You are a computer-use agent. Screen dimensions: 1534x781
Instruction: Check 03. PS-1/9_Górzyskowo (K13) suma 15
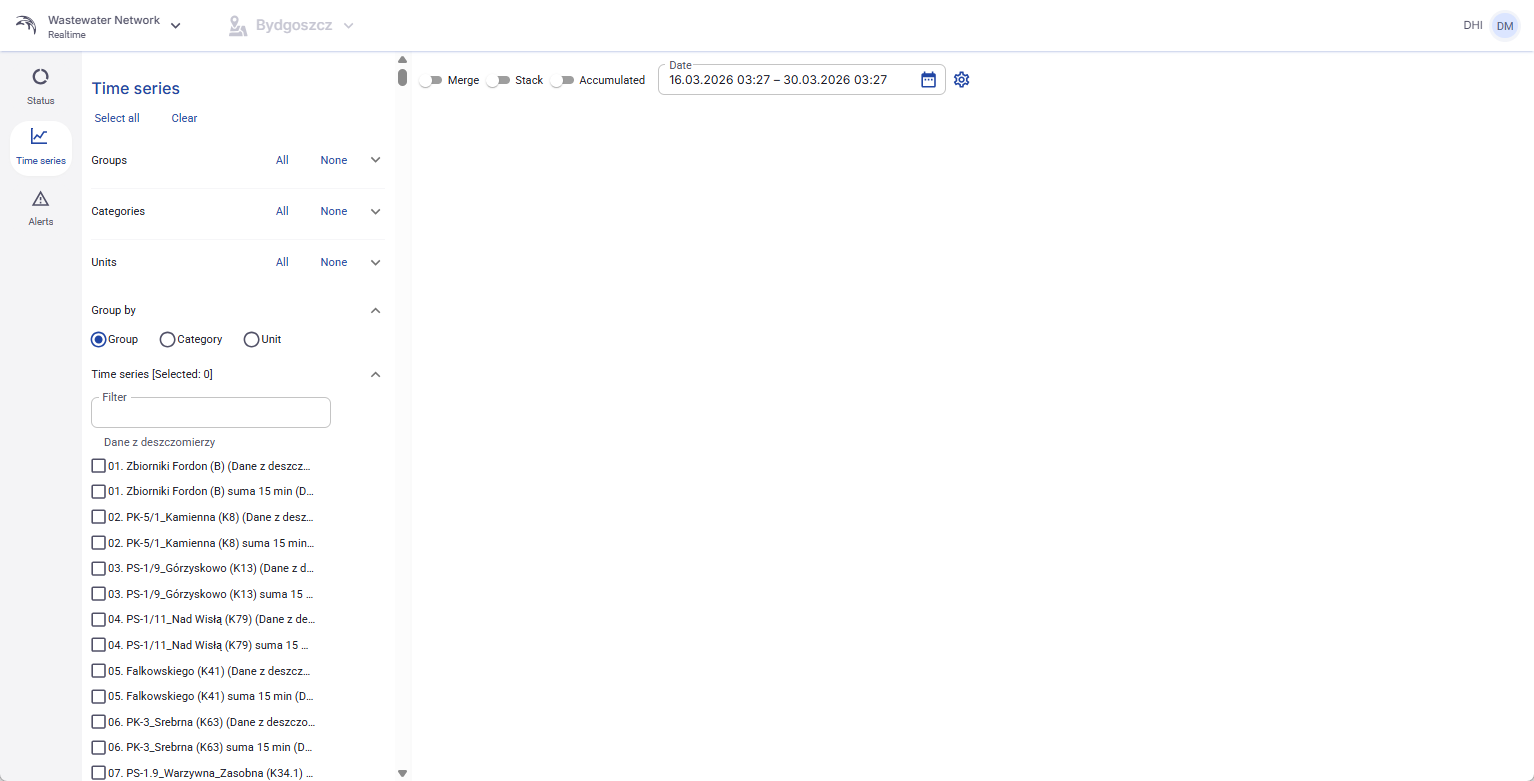pyautogui.click(x=98, y=594)
